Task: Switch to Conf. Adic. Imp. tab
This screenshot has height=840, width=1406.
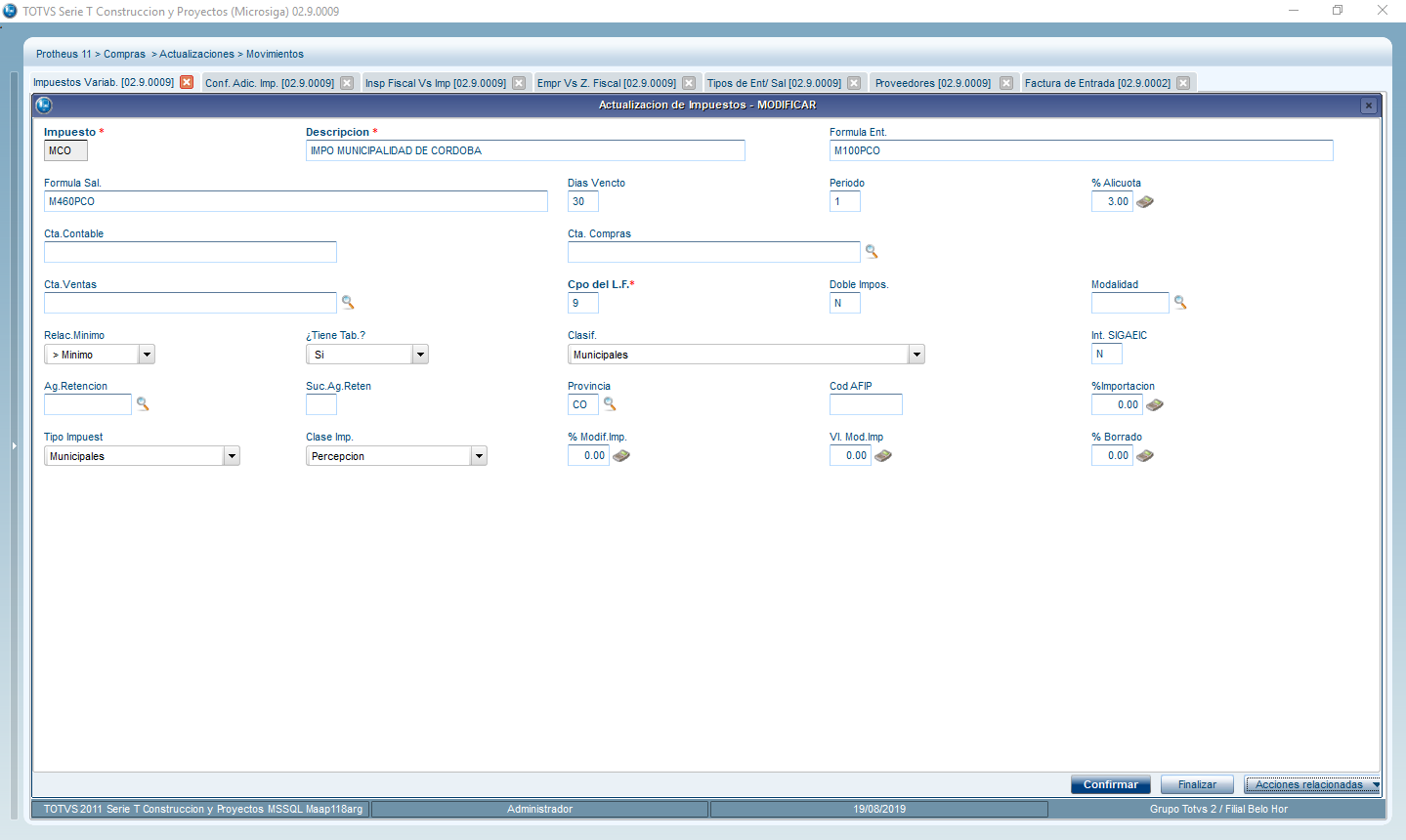Action: coord(270,83)
